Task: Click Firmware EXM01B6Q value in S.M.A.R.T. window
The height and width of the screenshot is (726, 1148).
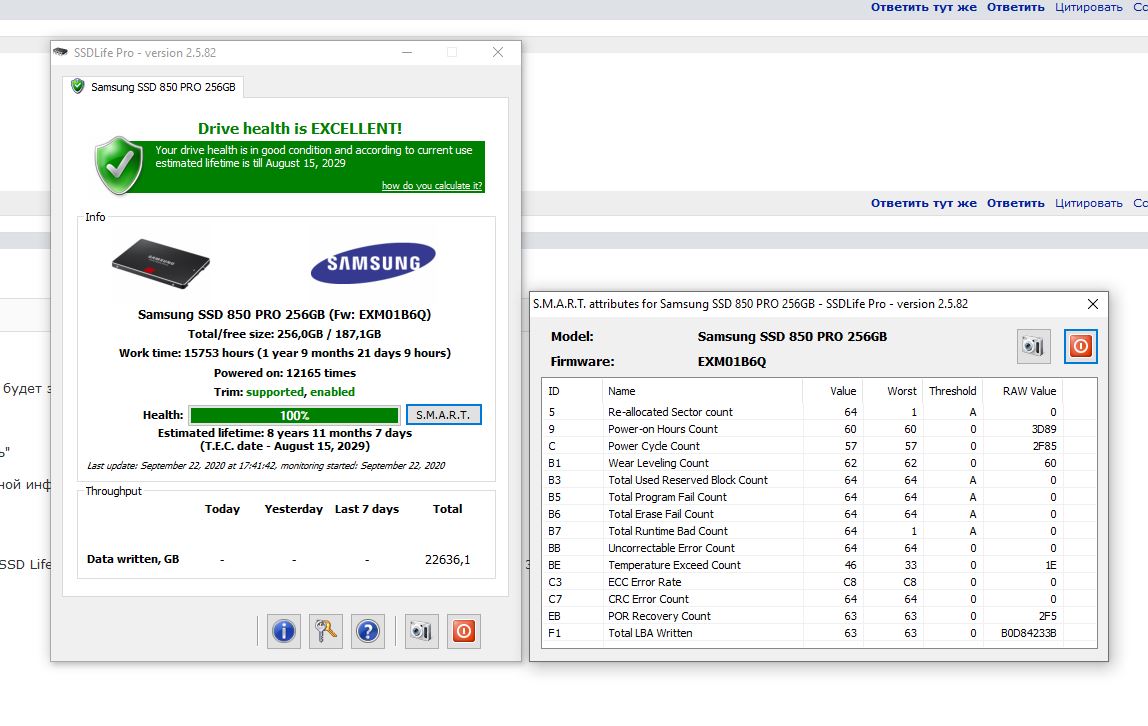Action: point(731,362)
